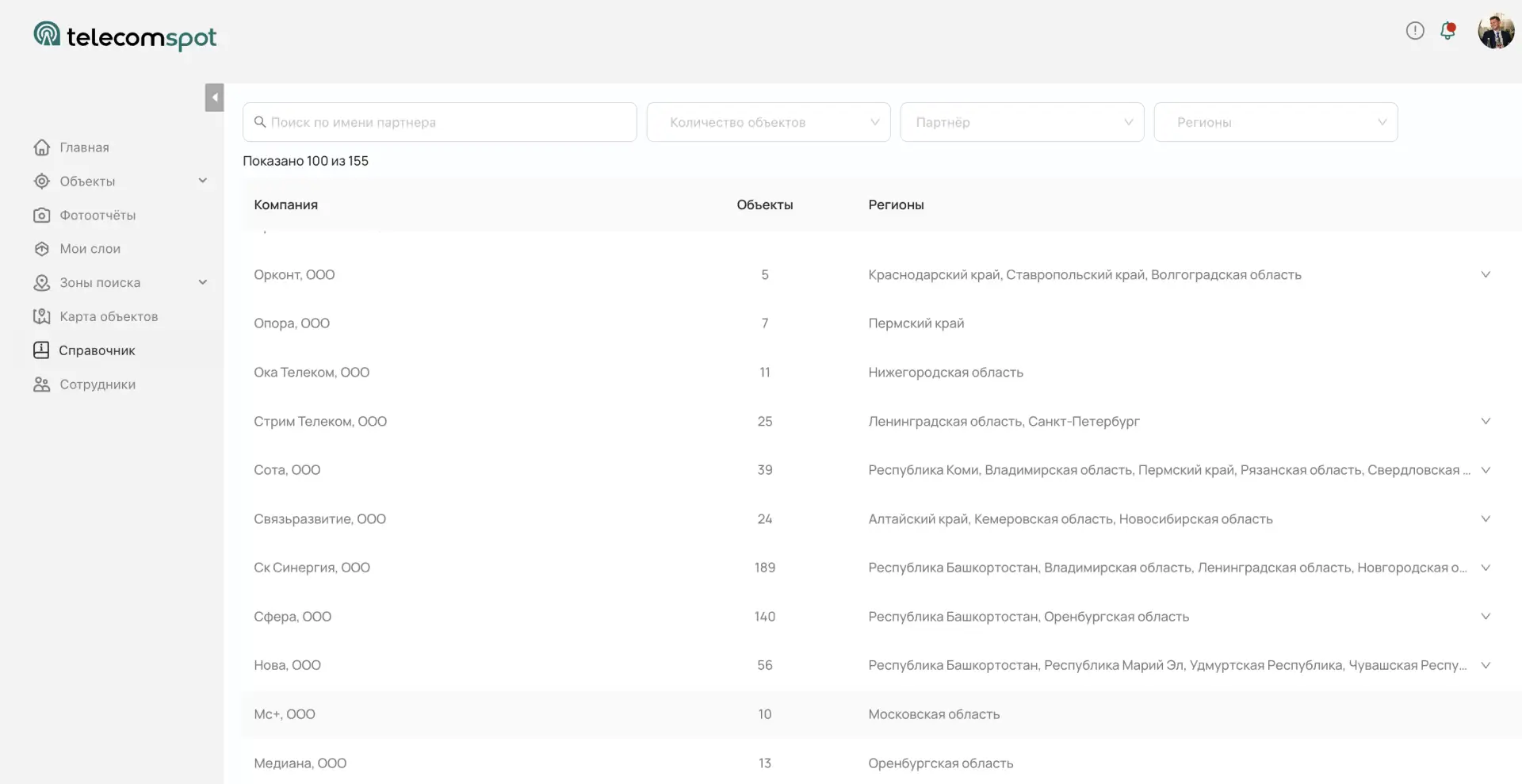This screenshot has width=1522, height=784.
Task: Open the info alert icon
Action: (1415, 31)
